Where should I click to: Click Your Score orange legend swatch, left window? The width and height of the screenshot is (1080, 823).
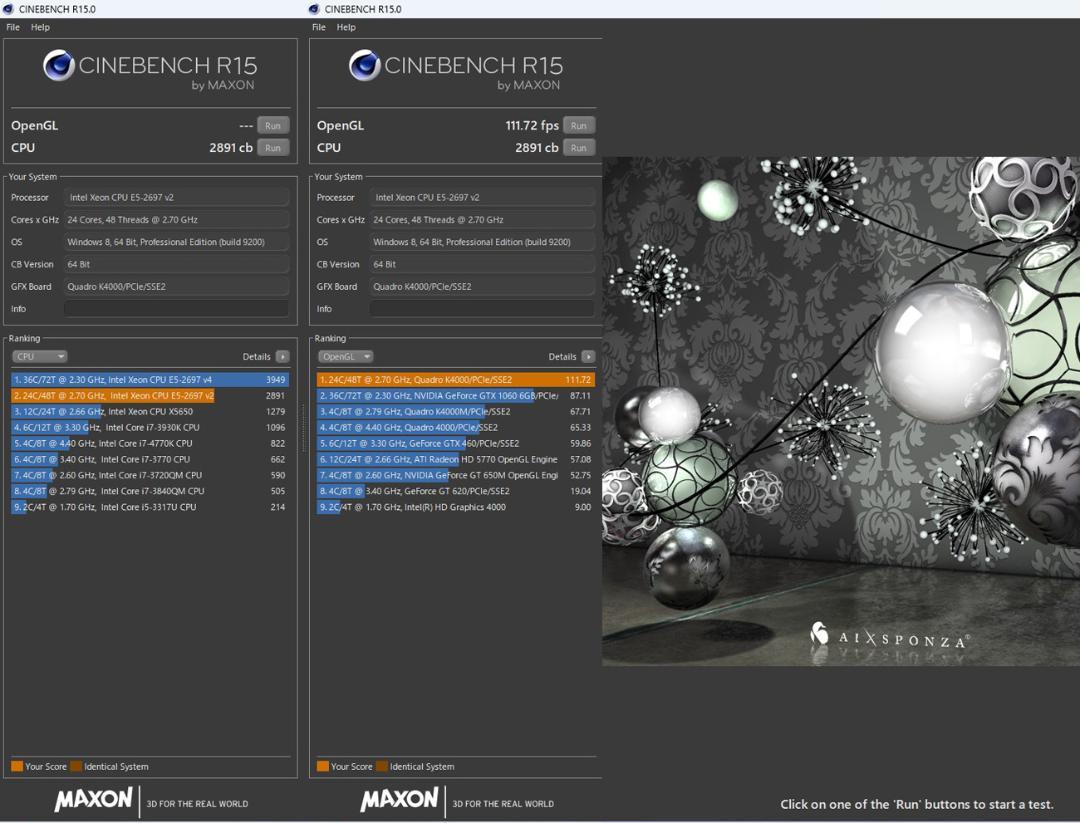pos(17,766)
